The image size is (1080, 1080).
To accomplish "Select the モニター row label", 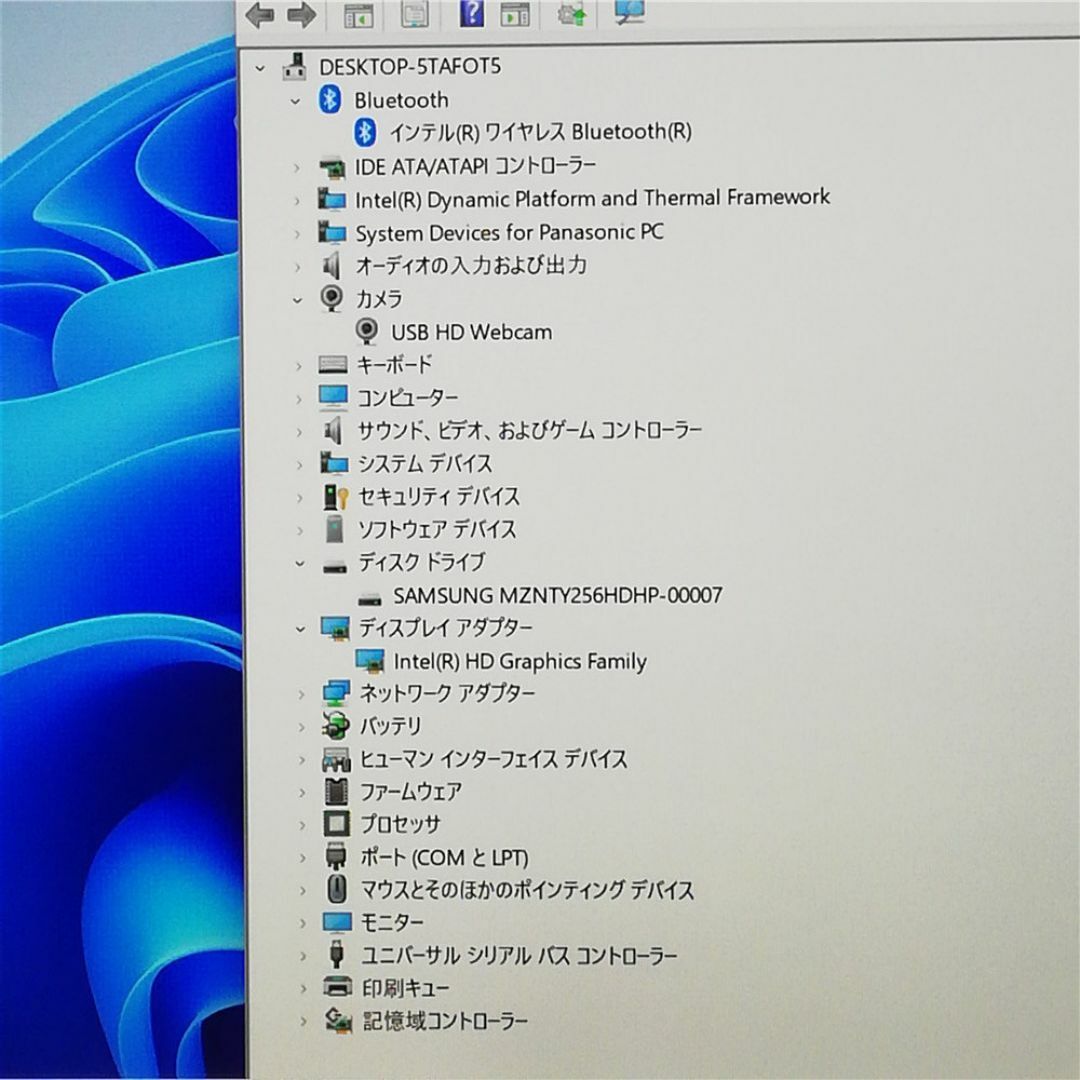I will (392, 922).
